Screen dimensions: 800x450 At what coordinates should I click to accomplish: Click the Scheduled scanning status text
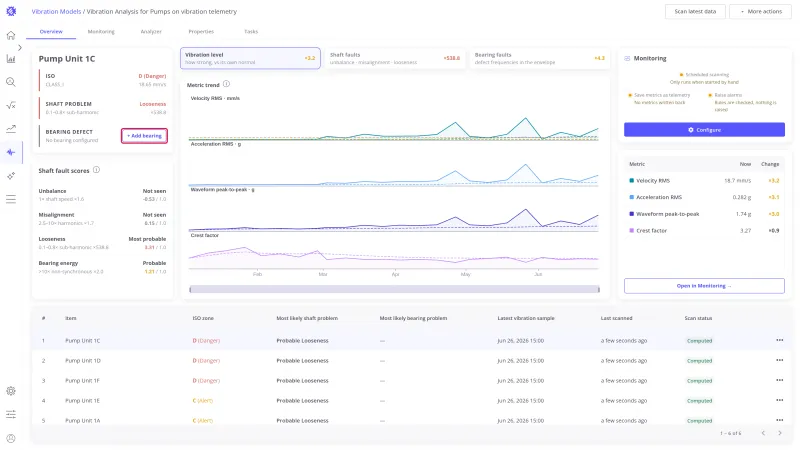point(707,74)
